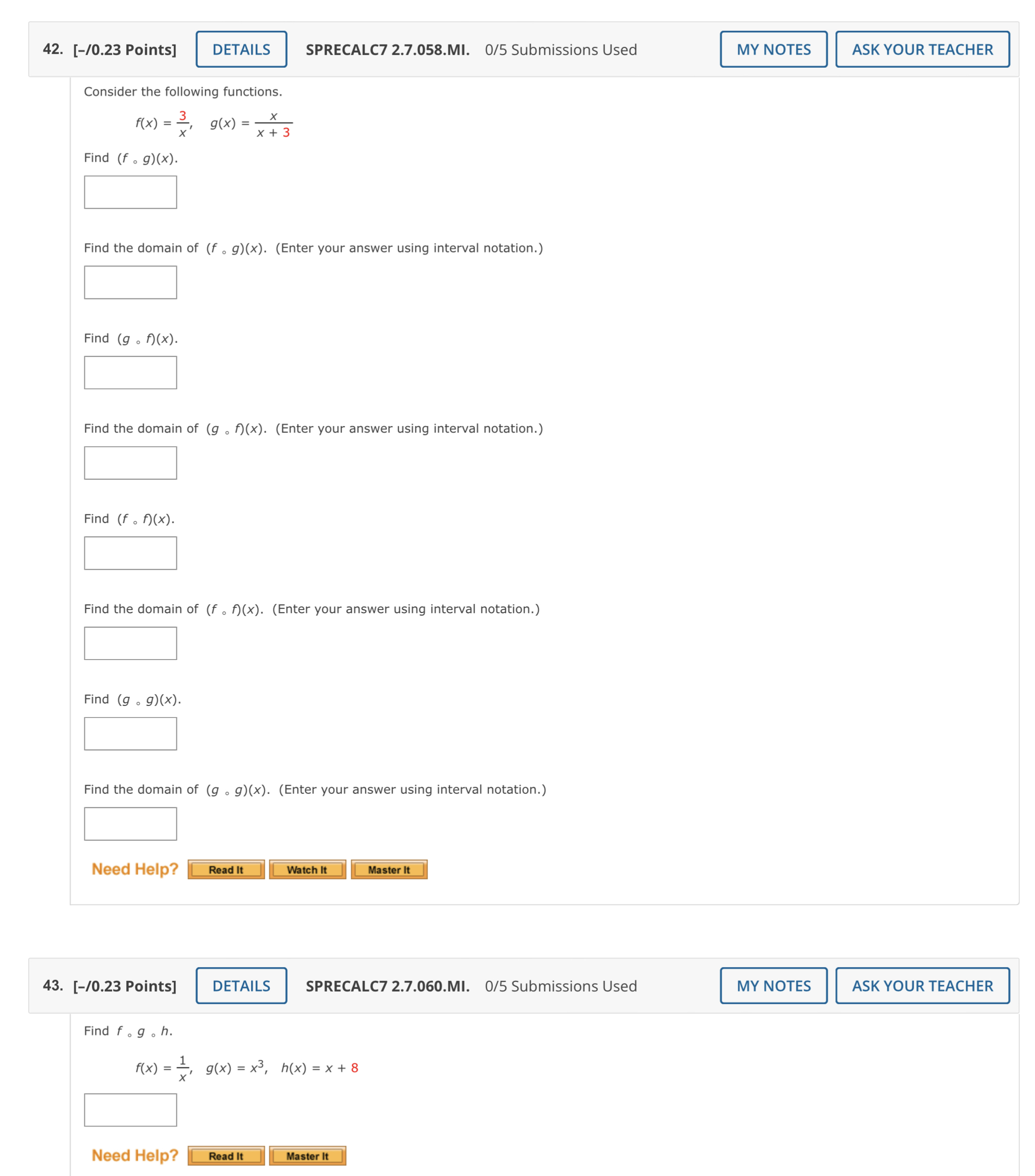
Task: Click MY NOTES for question 43
Action: click(x=773, y=985)
